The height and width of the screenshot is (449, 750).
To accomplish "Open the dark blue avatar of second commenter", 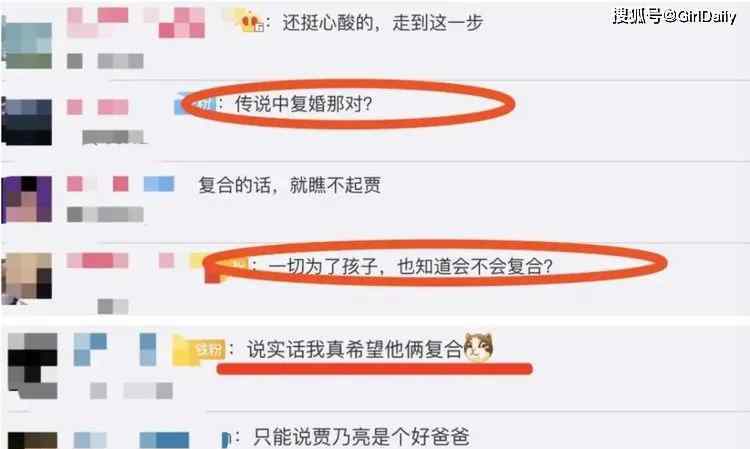I will click(x=27, y=120).
